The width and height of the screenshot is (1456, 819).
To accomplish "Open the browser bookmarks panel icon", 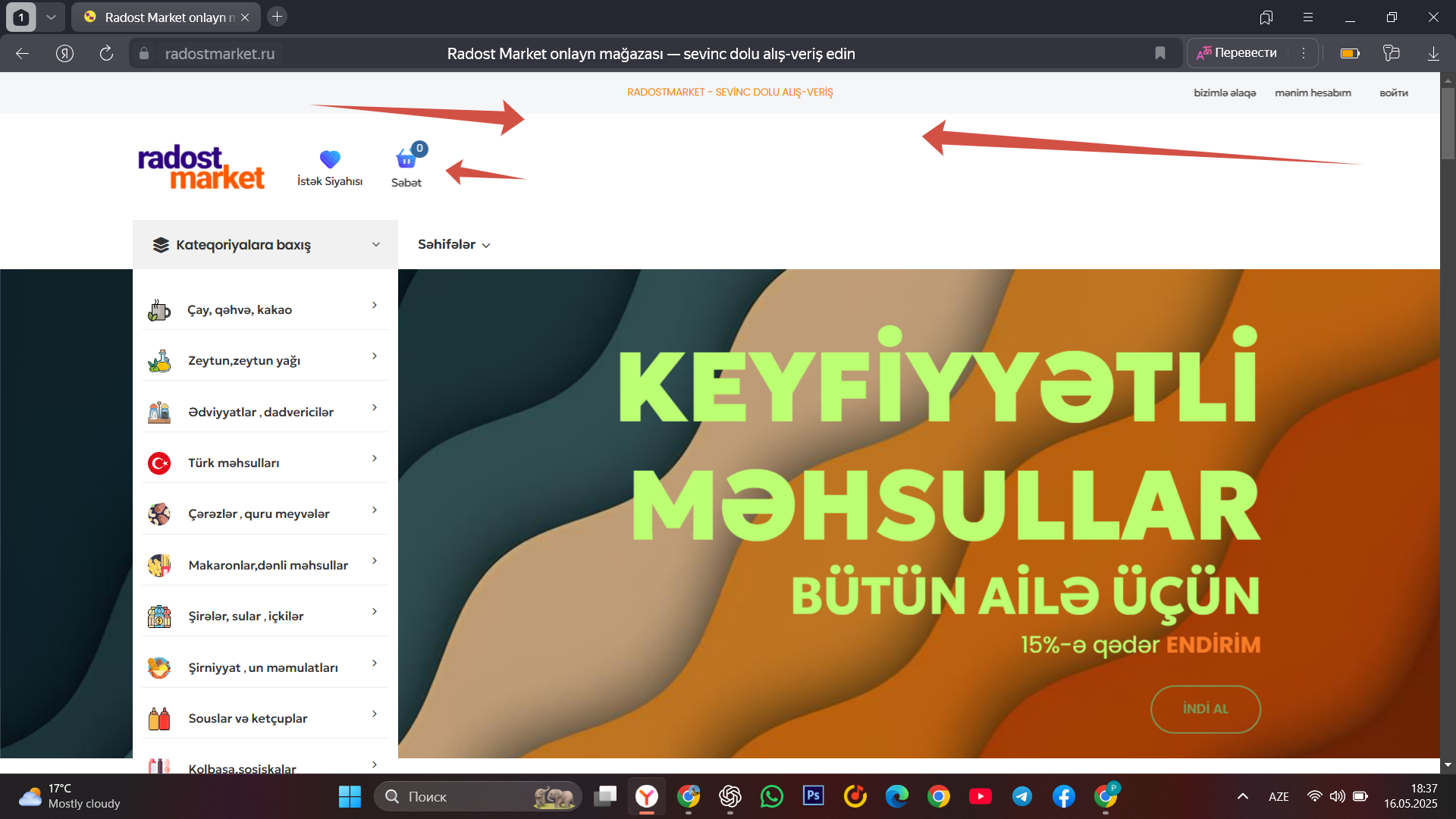I will coord(1266,17).
